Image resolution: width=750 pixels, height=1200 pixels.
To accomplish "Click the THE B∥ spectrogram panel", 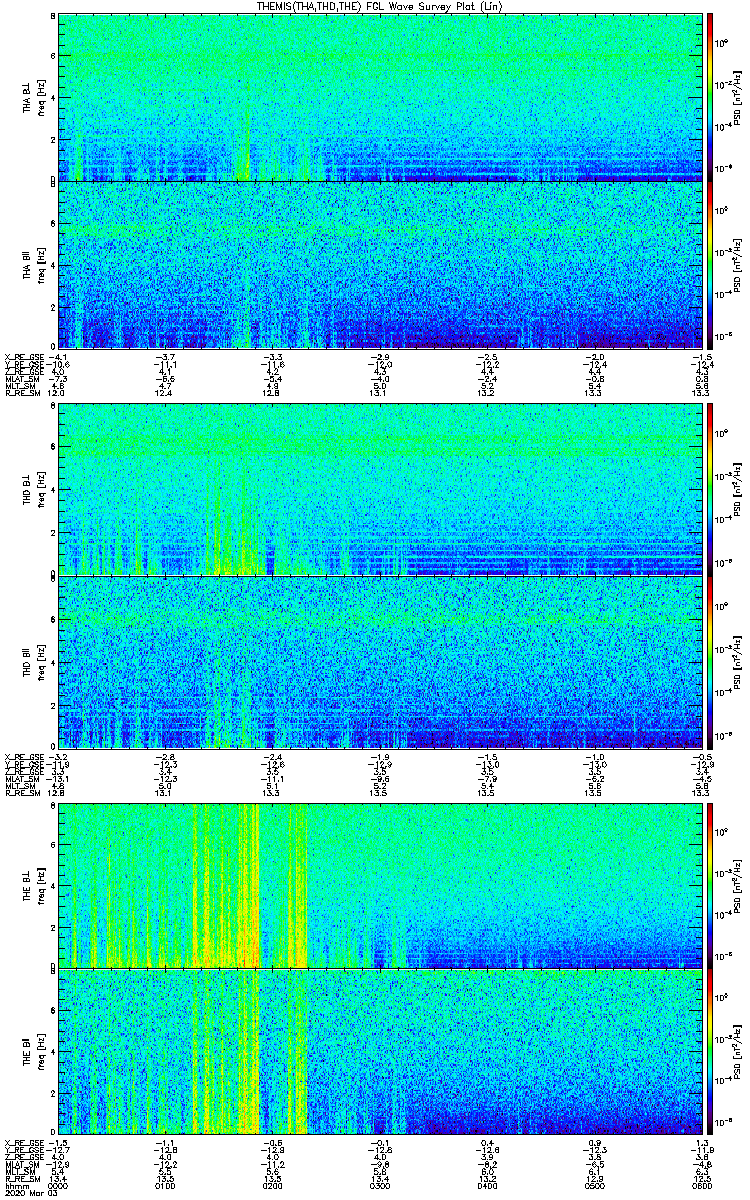I will click(379, 1052).
